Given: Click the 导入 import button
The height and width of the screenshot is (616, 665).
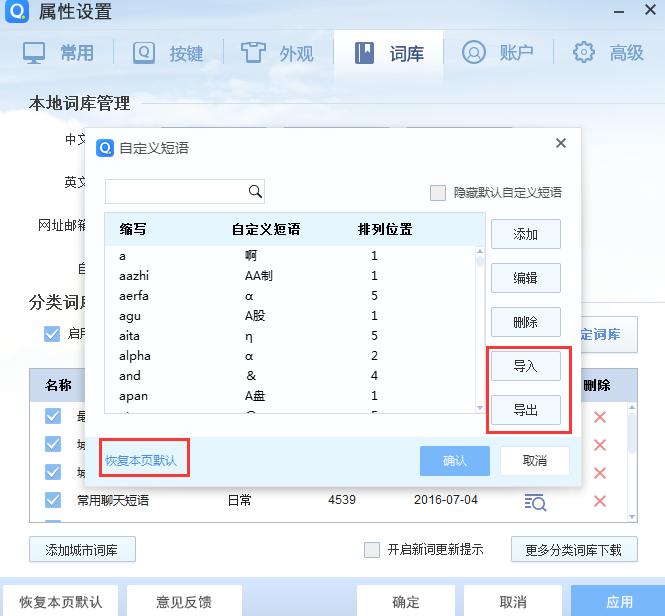Looking at the screenshot, I should click(525, 366).
